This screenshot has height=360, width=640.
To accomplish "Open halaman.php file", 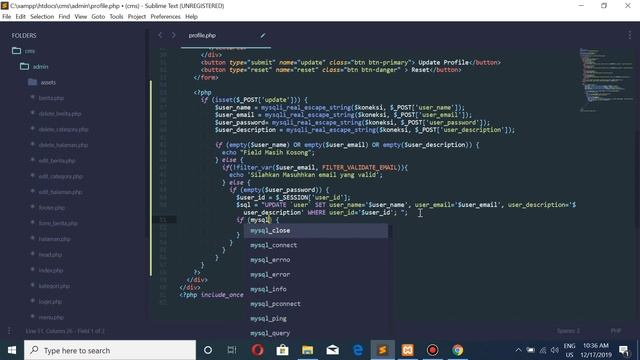I will pyautogui.click(x=54, y=239).
